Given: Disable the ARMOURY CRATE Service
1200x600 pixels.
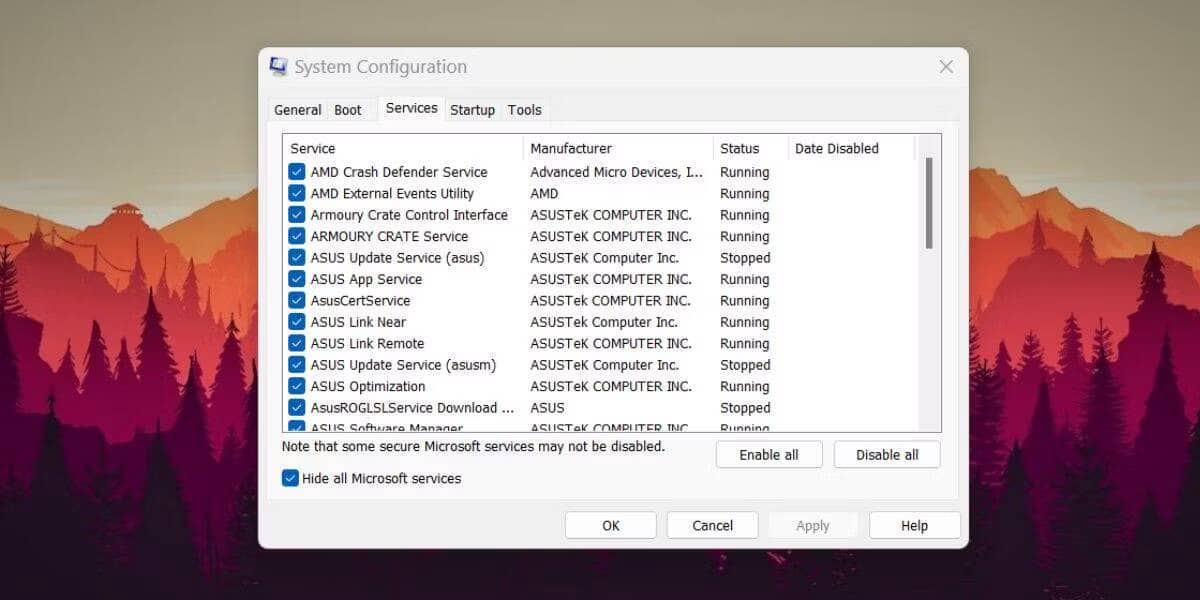Looking at the screenshot, I should tap(297, 236).
